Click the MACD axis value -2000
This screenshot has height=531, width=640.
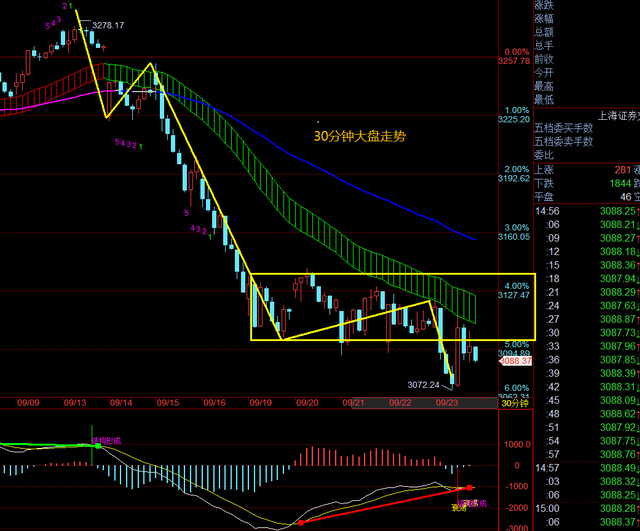517,507
